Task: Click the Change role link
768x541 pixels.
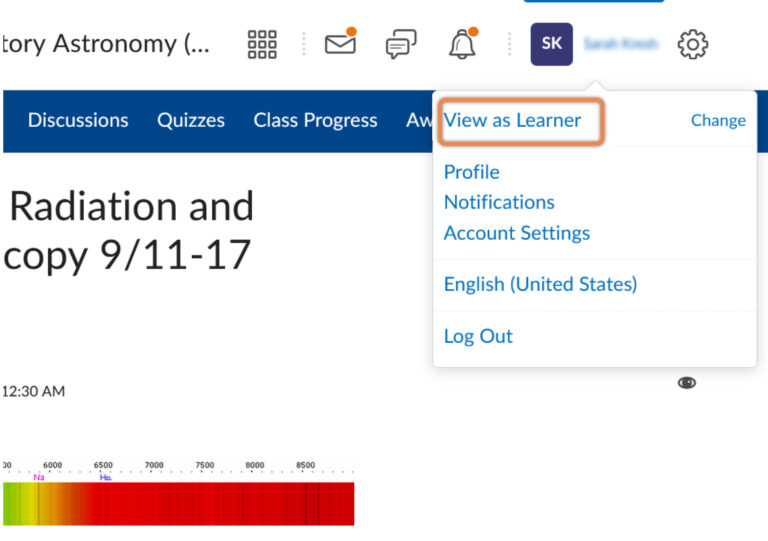Action: tap(718, 120)
